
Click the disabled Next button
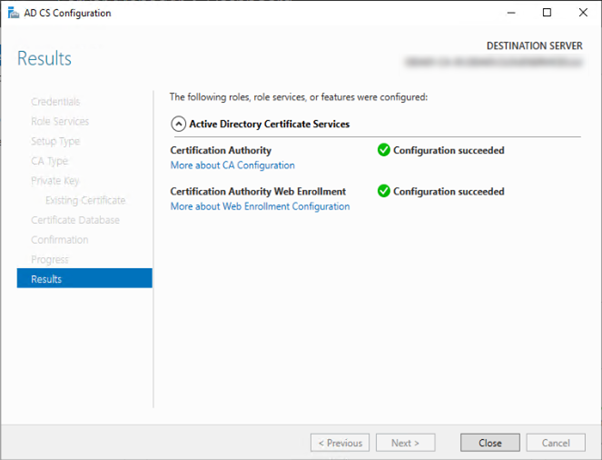pyautogui.click(x=405, y=442)
